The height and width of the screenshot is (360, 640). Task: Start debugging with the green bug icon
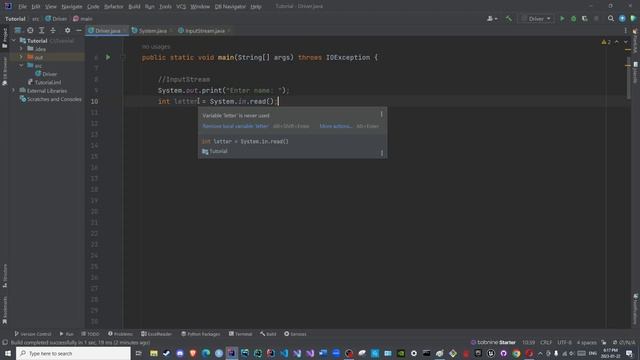[573, 19]
